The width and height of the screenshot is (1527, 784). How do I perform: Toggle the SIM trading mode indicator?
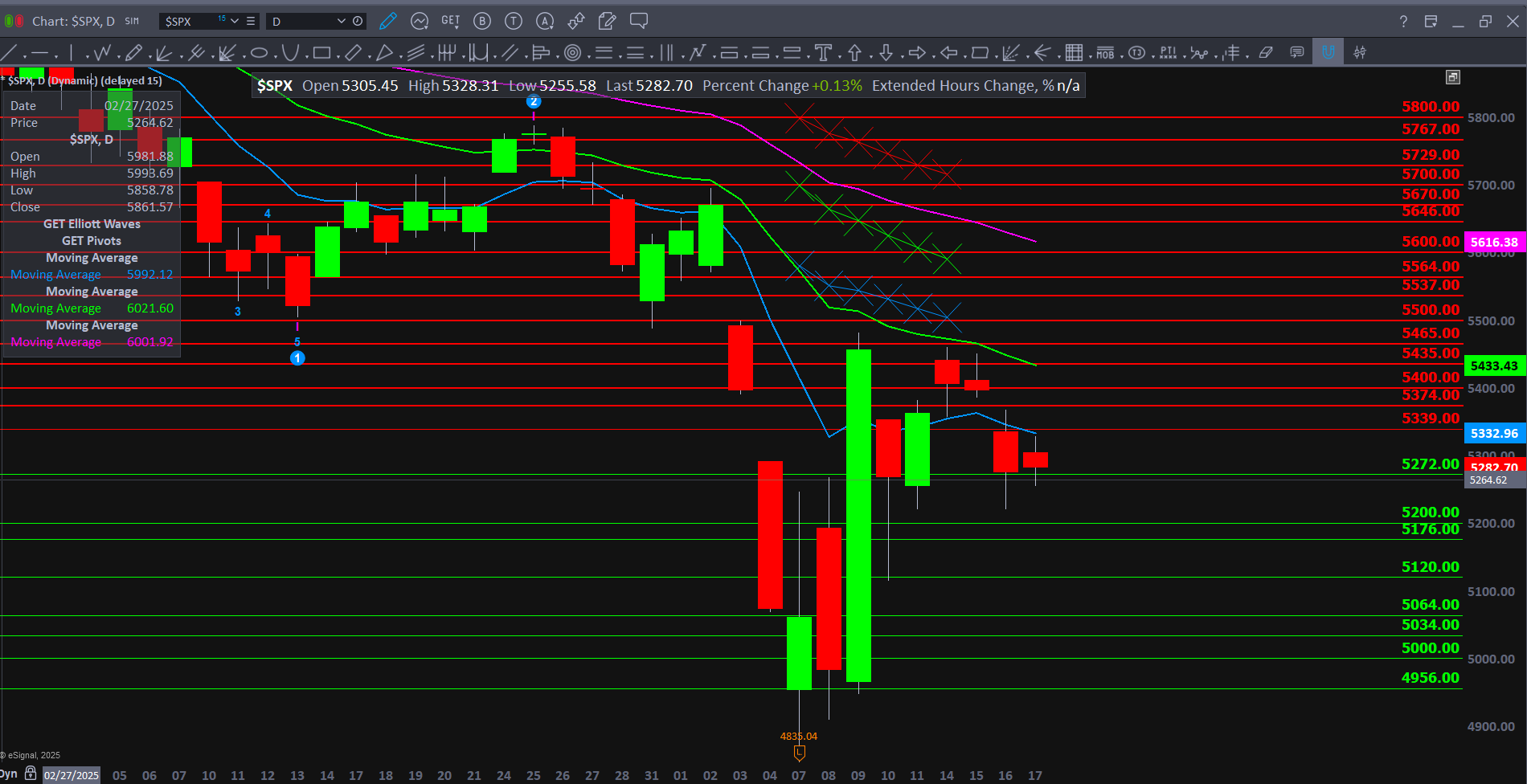(132, 21)
